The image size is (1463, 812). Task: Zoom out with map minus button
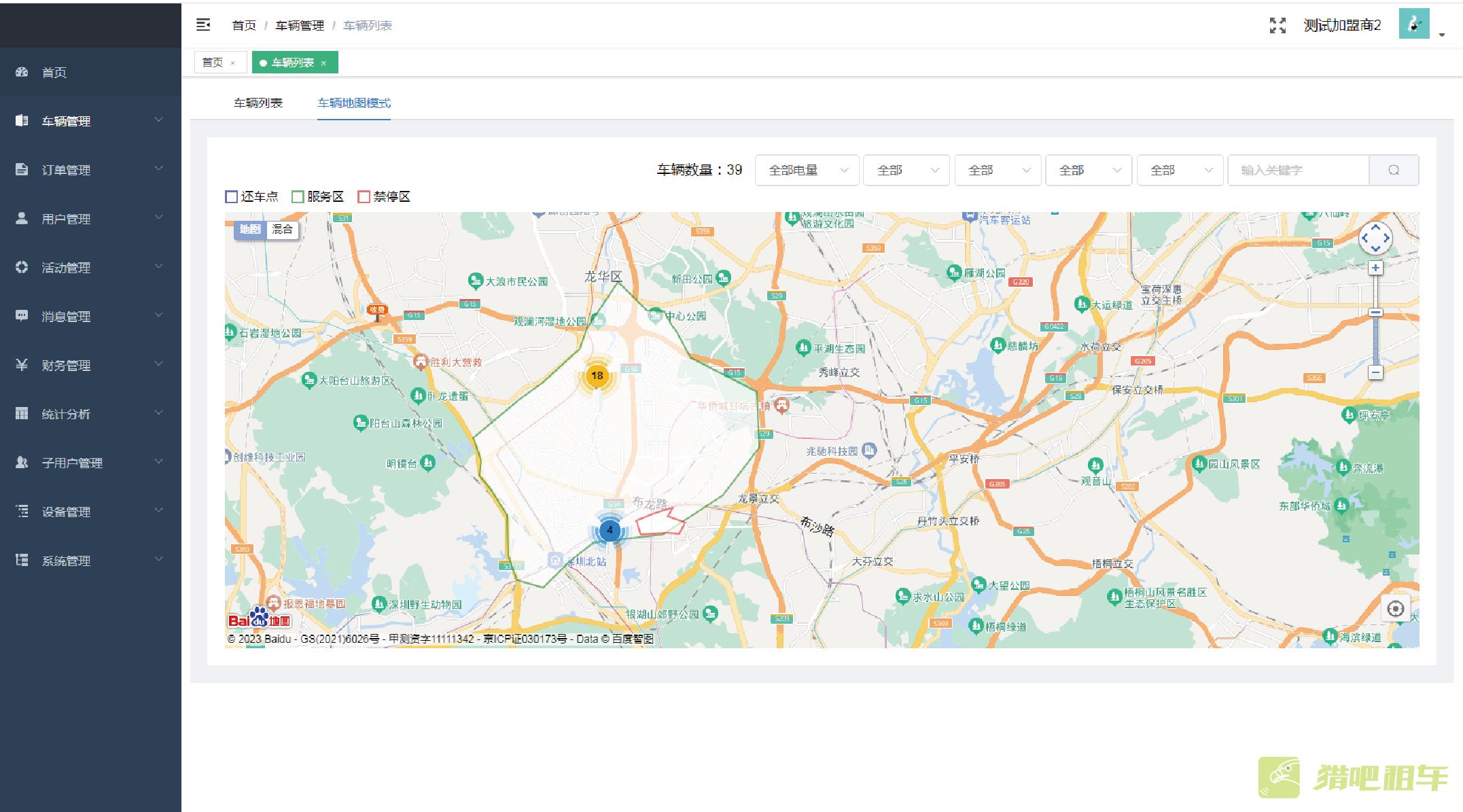click(1375, 372)
